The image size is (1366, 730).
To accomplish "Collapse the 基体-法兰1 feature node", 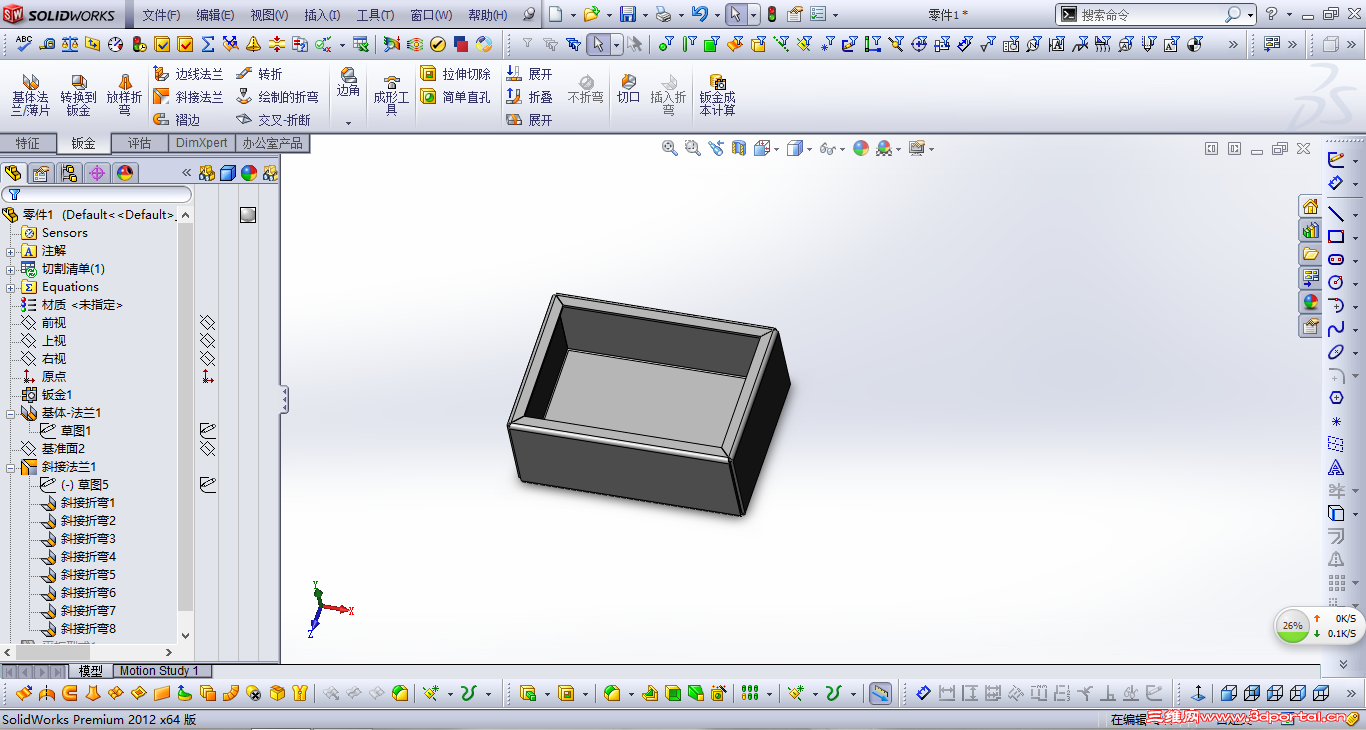I will (x=10, y=413).
